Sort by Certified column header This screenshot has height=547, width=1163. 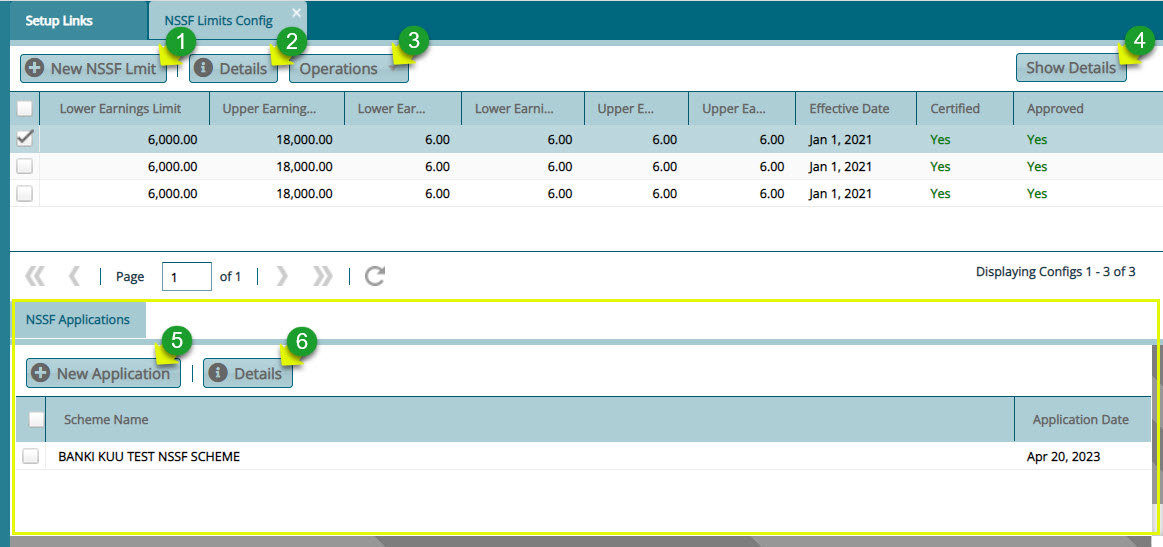click(965, 108)
